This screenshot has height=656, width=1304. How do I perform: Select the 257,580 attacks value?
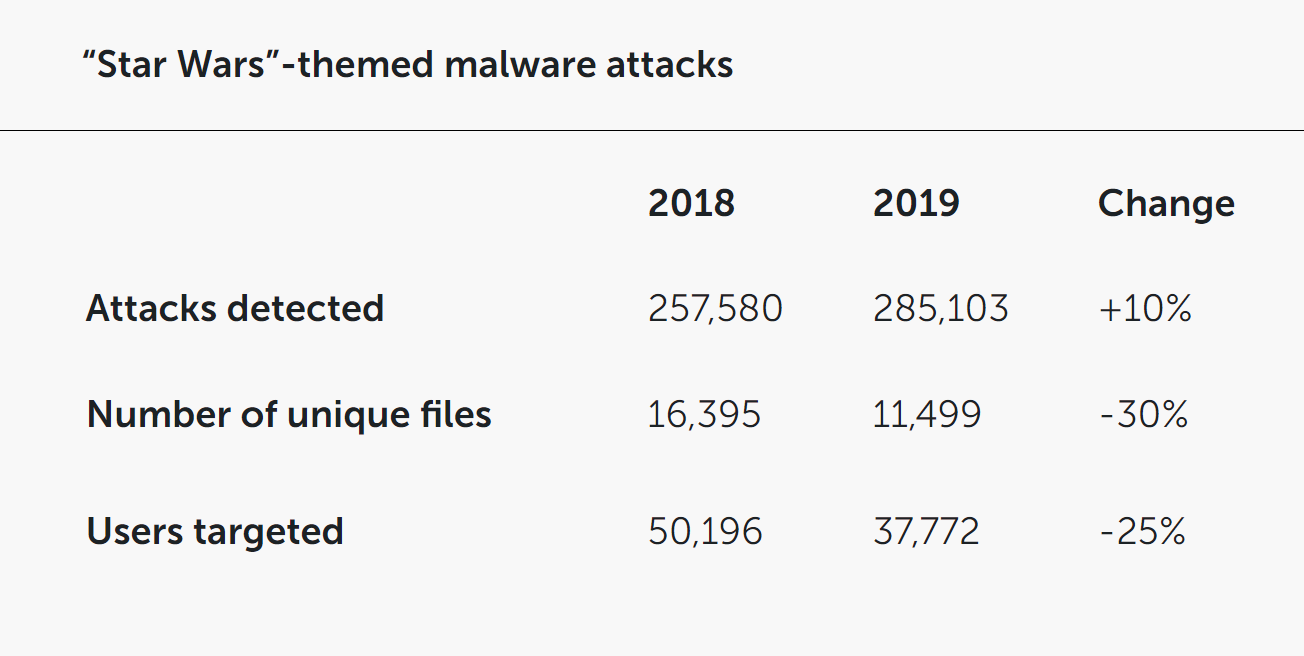coord(715,309)
